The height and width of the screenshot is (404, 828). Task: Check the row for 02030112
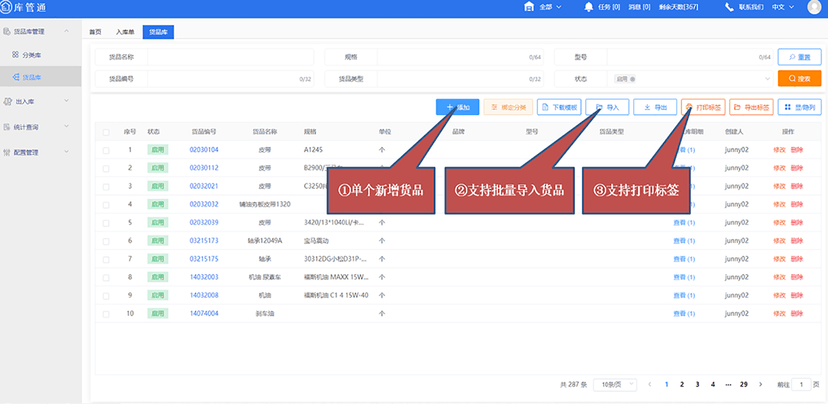tap(106, 168)
